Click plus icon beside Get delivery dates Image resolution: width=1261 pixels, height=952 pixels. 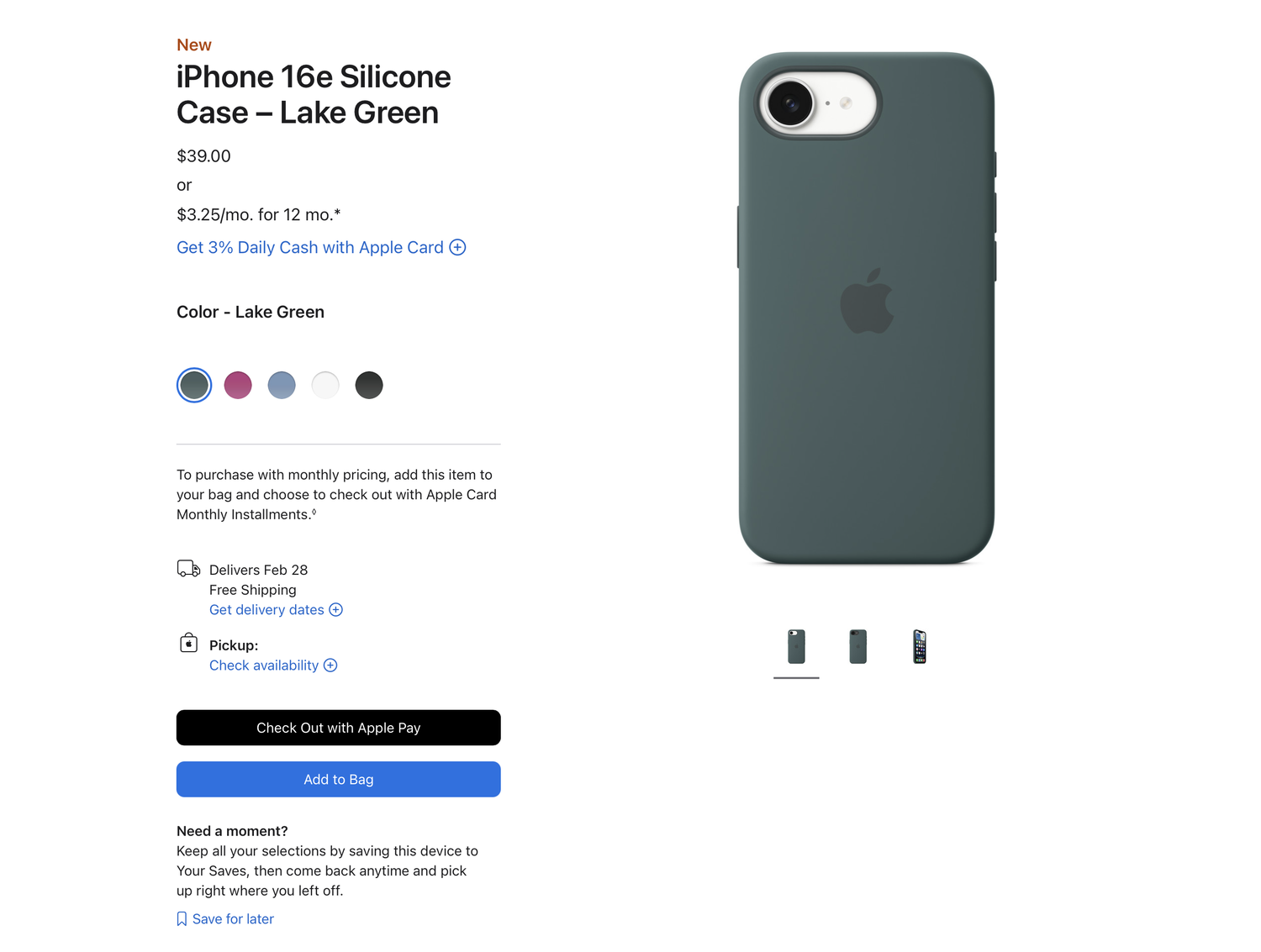click(335, 610)
